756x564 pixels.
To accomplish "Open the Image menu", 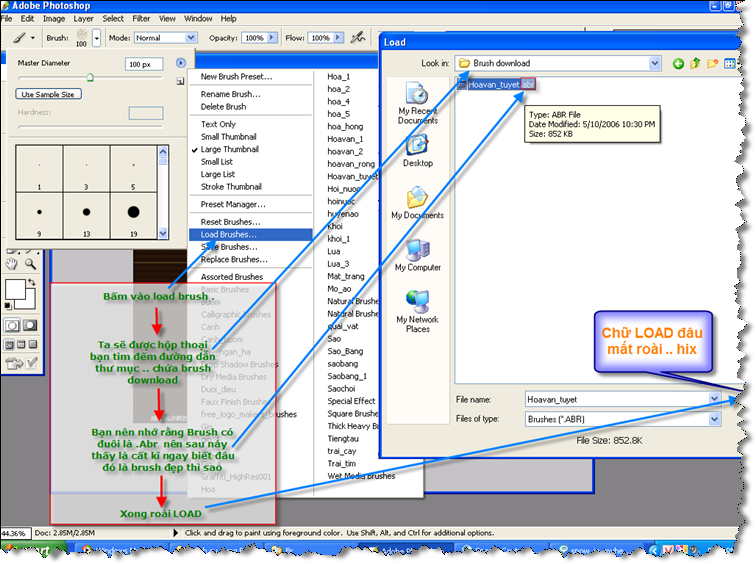I will pos(54,18).
